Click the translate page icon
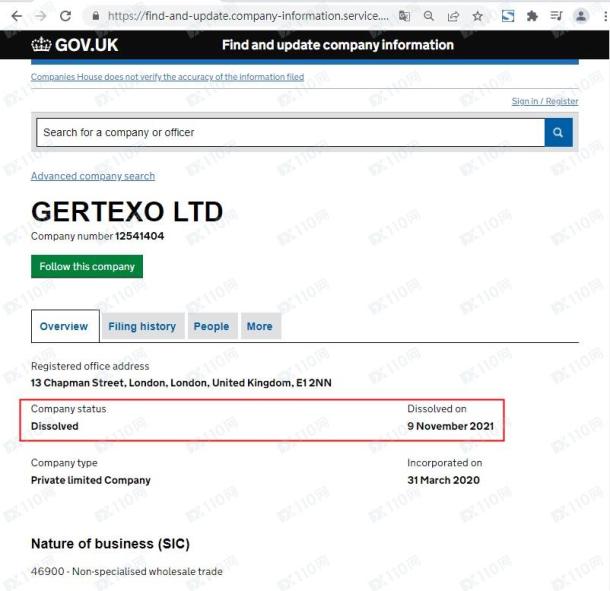Image resolution: width=610 pixels, height=591 pixels. pos(404,16)
